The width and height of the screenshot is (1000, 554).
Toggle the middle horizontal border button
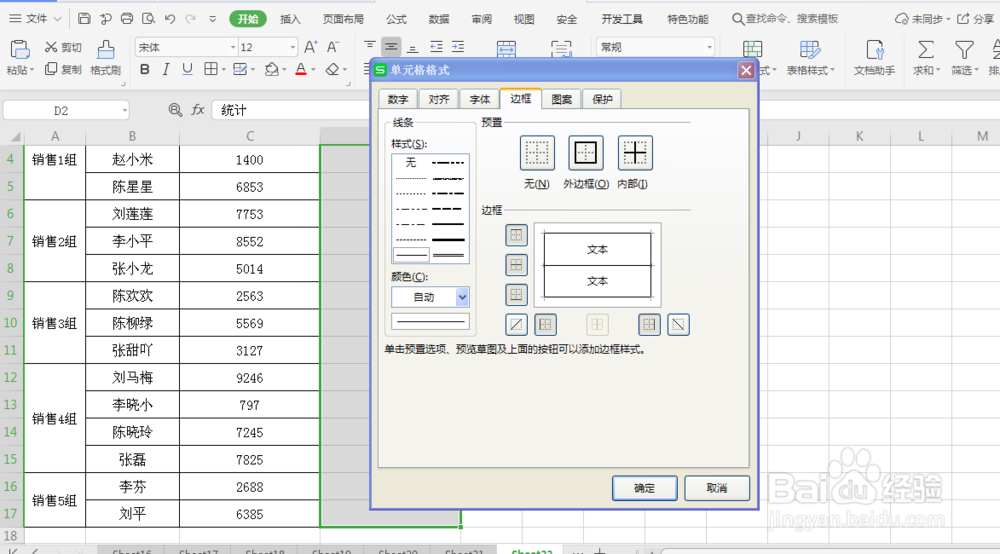point(517,265)
